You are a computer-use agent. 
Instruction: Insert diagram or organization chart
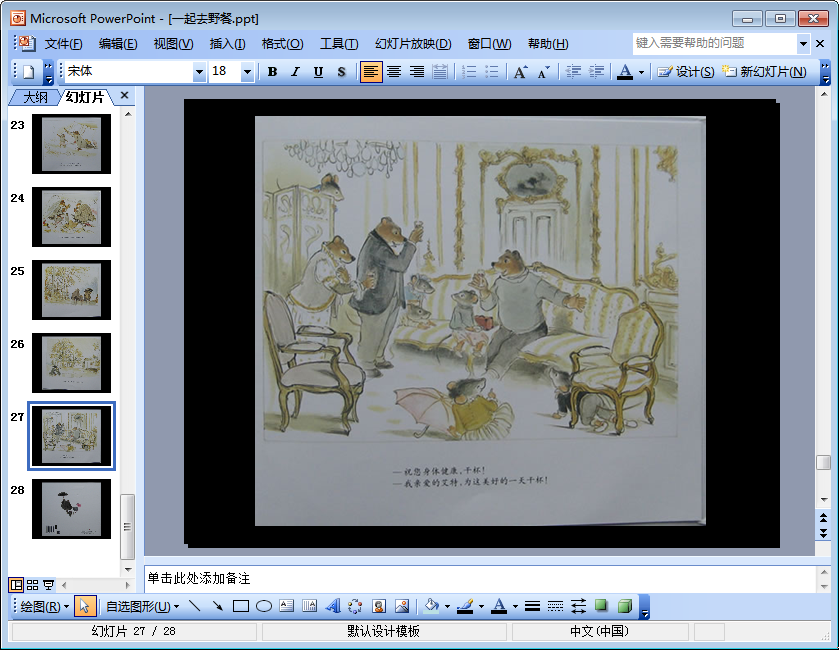pyautogui.click(x=355, y=606)
